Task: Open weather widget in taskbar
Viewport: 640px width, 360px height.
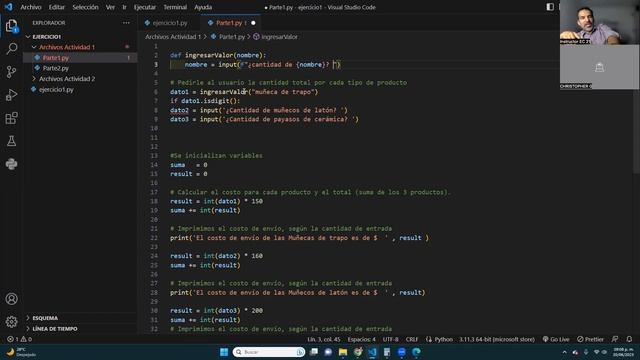Action: [21, 352]
